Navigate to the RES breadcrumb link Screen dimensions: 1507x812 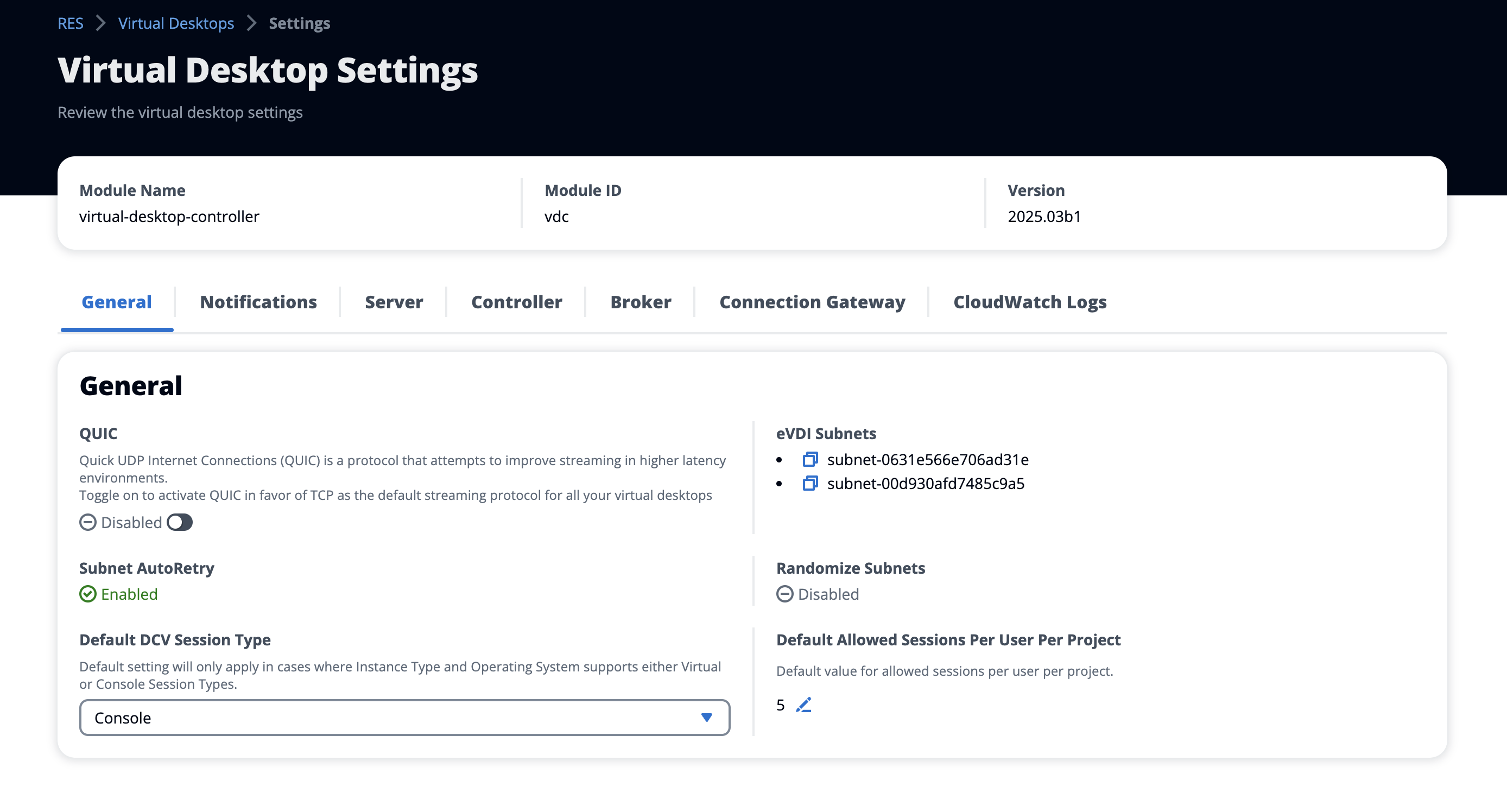point(70,23)
